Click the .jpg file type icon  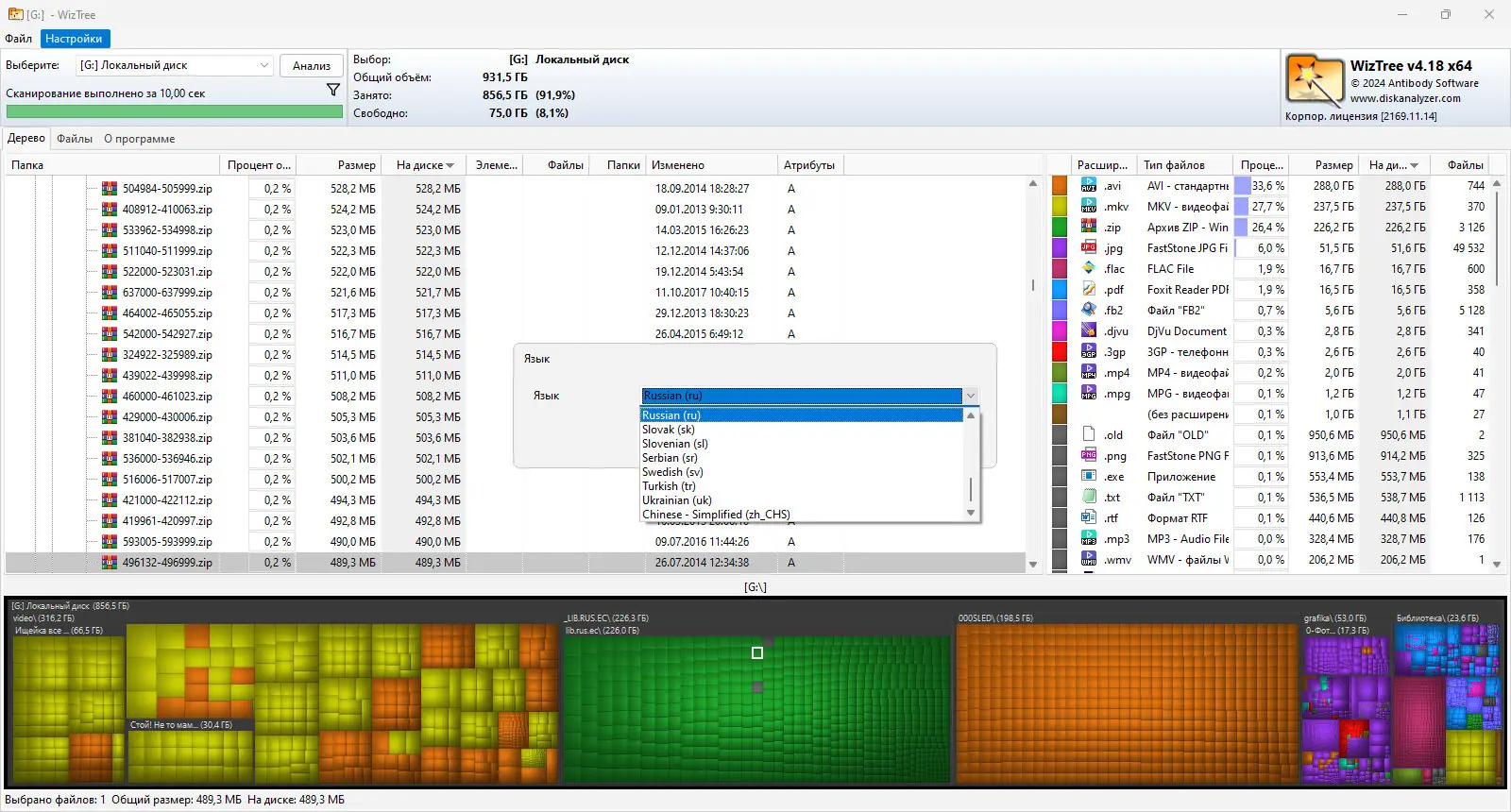point(1089,248)
